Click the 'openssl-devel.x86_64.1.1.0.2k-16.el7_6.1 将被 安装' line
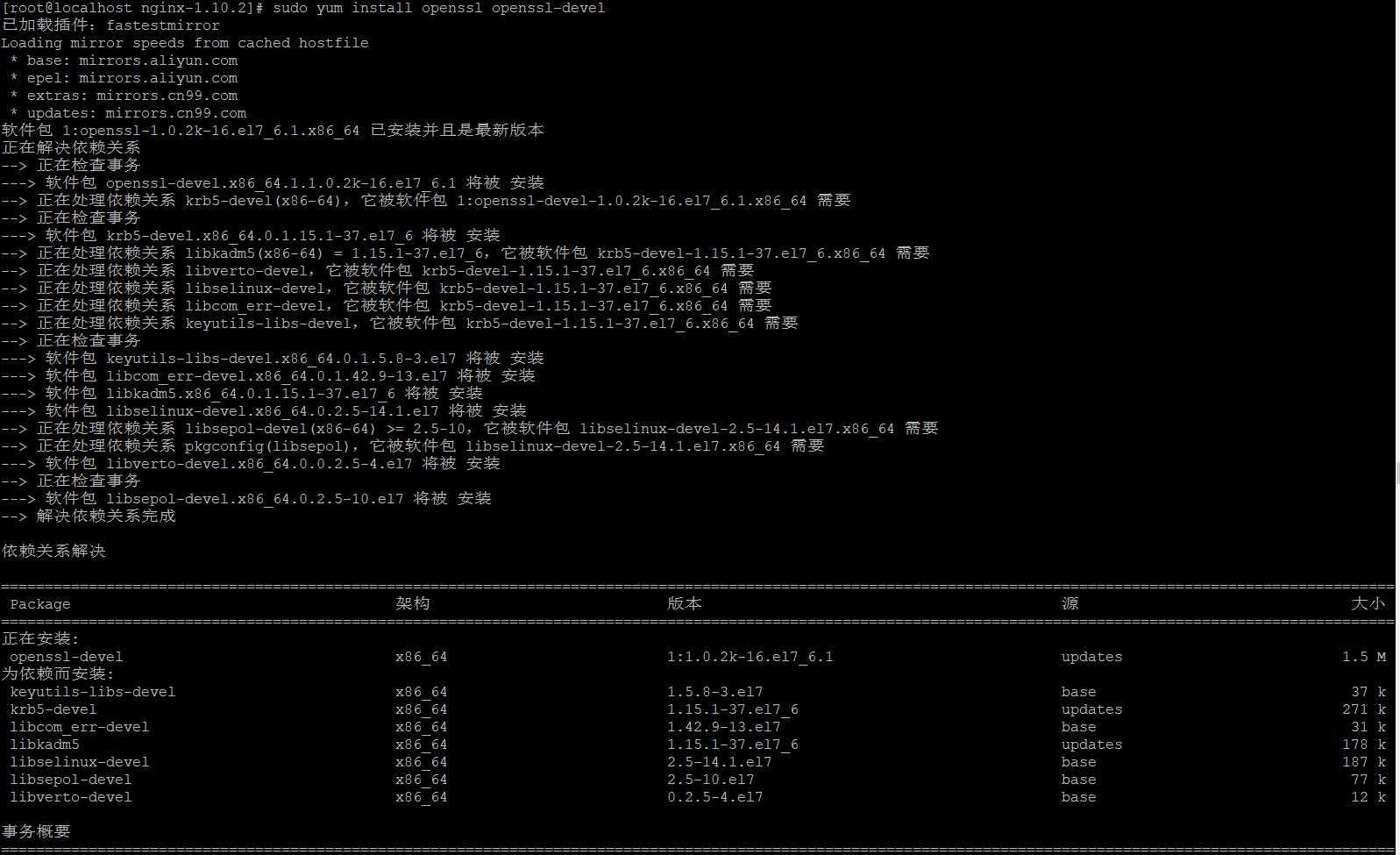 (273, 182)
